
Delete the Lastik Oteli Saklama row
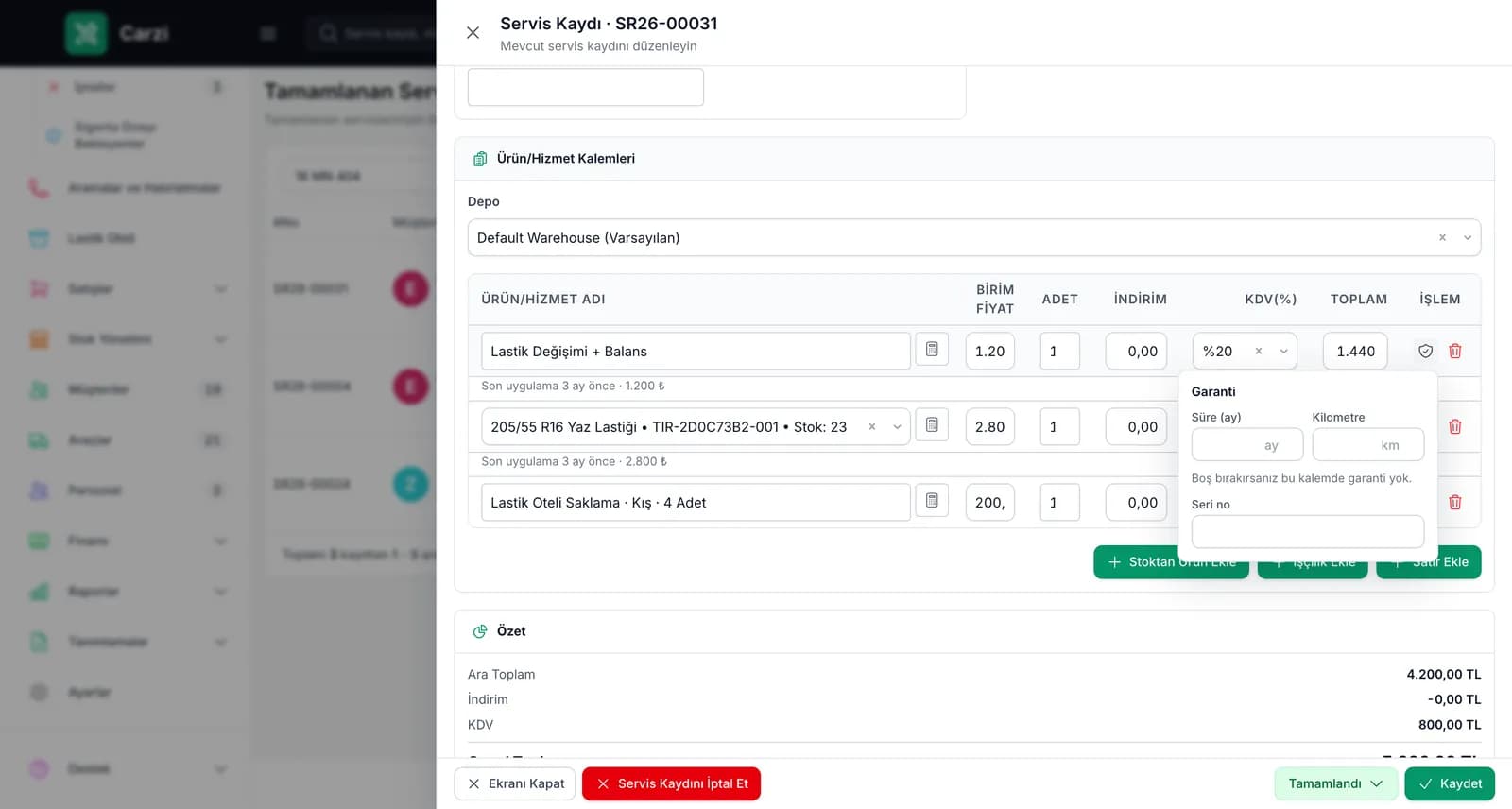[1455, 502]
